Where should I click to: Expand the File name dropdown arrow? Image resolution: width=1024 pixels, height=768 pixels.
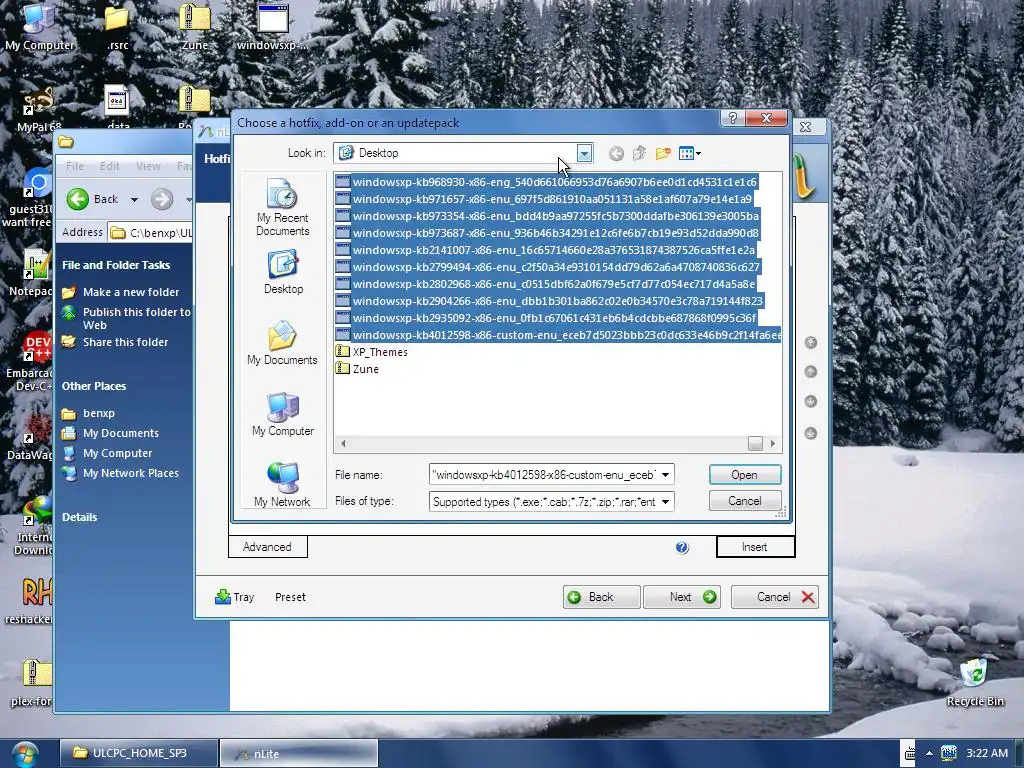click(x=665, y=475)
